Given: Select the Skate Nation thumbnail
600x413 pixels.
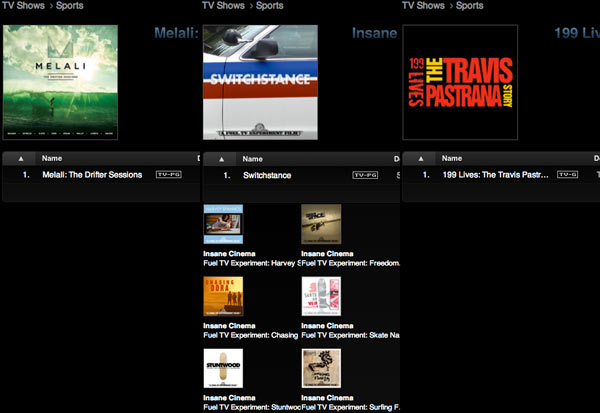Looking at the screenshot, I should tap(321, 296).
